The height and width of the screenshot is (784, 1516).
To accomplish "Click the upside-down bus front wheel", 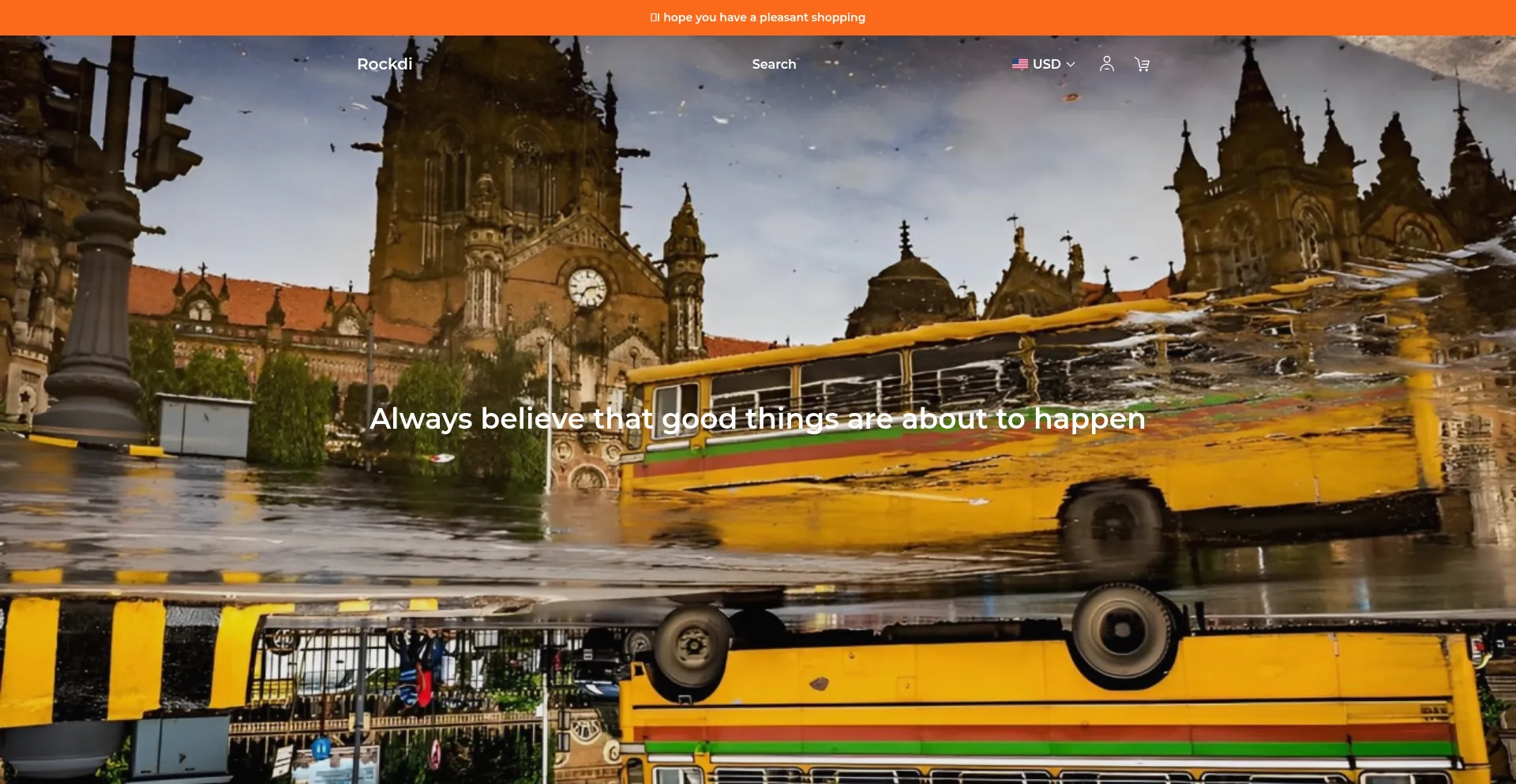I will tap(692, 645).
